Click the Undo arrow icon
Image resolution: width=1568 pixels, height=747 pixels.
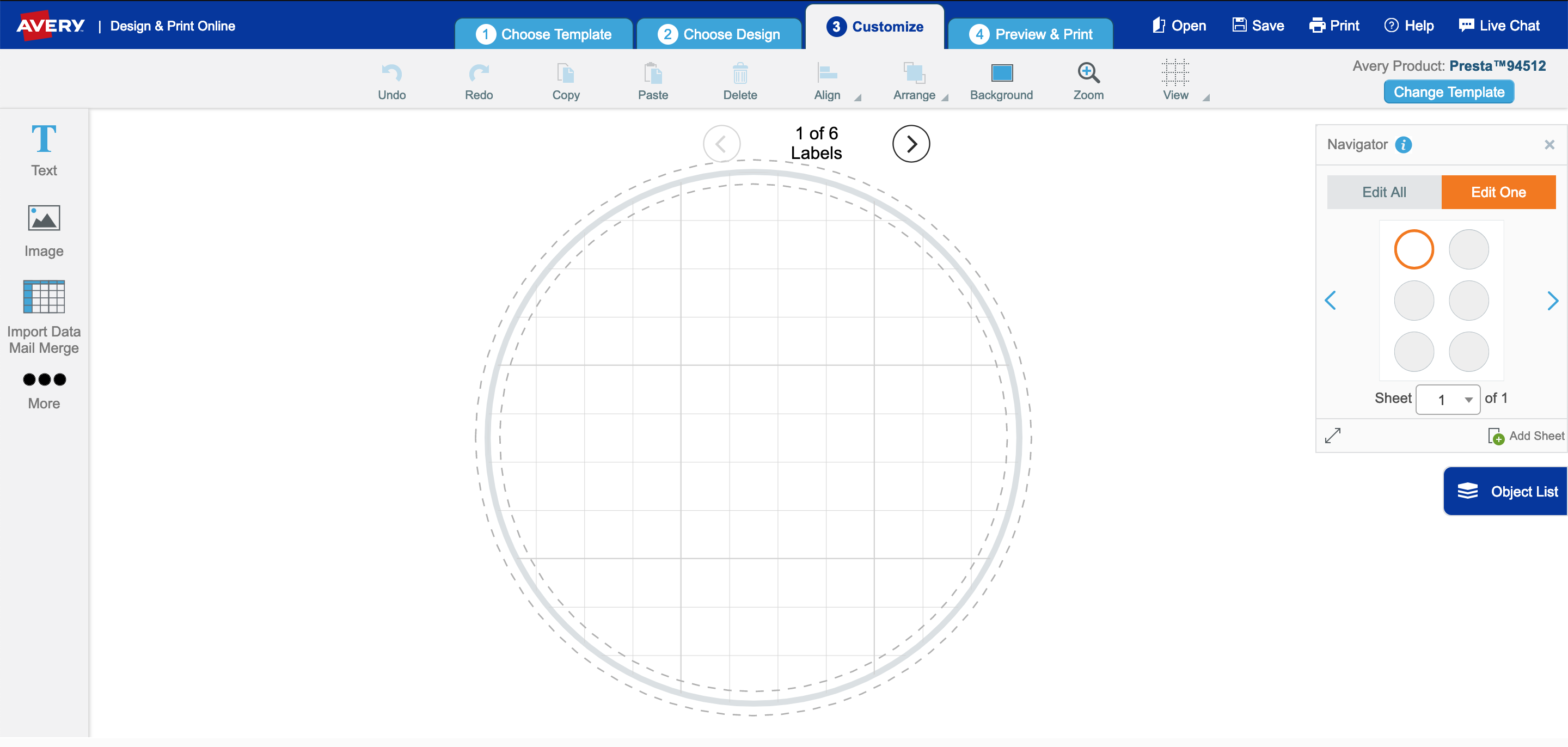pos(391,74)
